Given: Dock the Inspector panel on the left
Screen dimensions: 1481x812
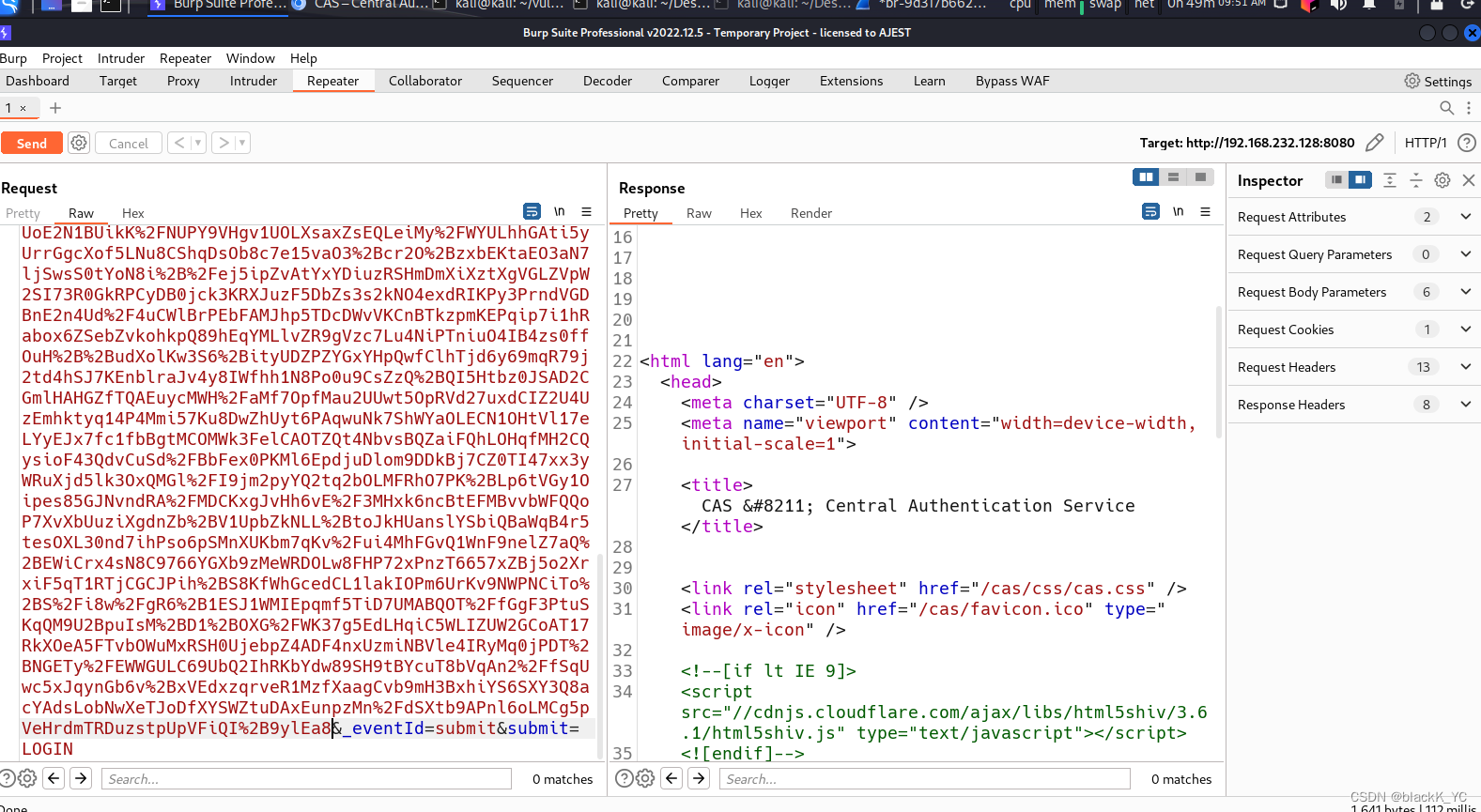Looking at the screenshot, I should coord(1336,179).
